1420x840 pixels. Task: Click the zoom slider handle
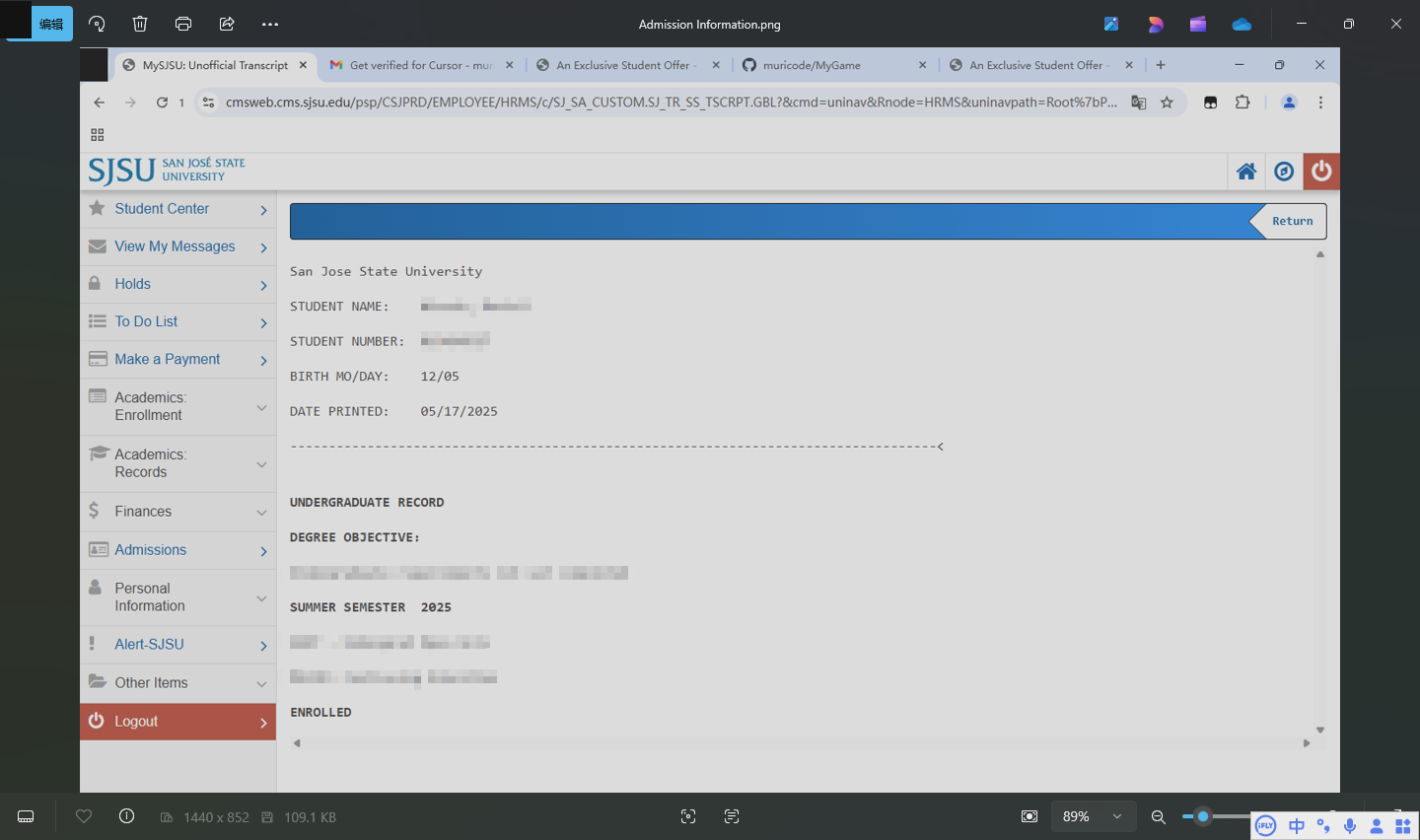click(1203, 816)
